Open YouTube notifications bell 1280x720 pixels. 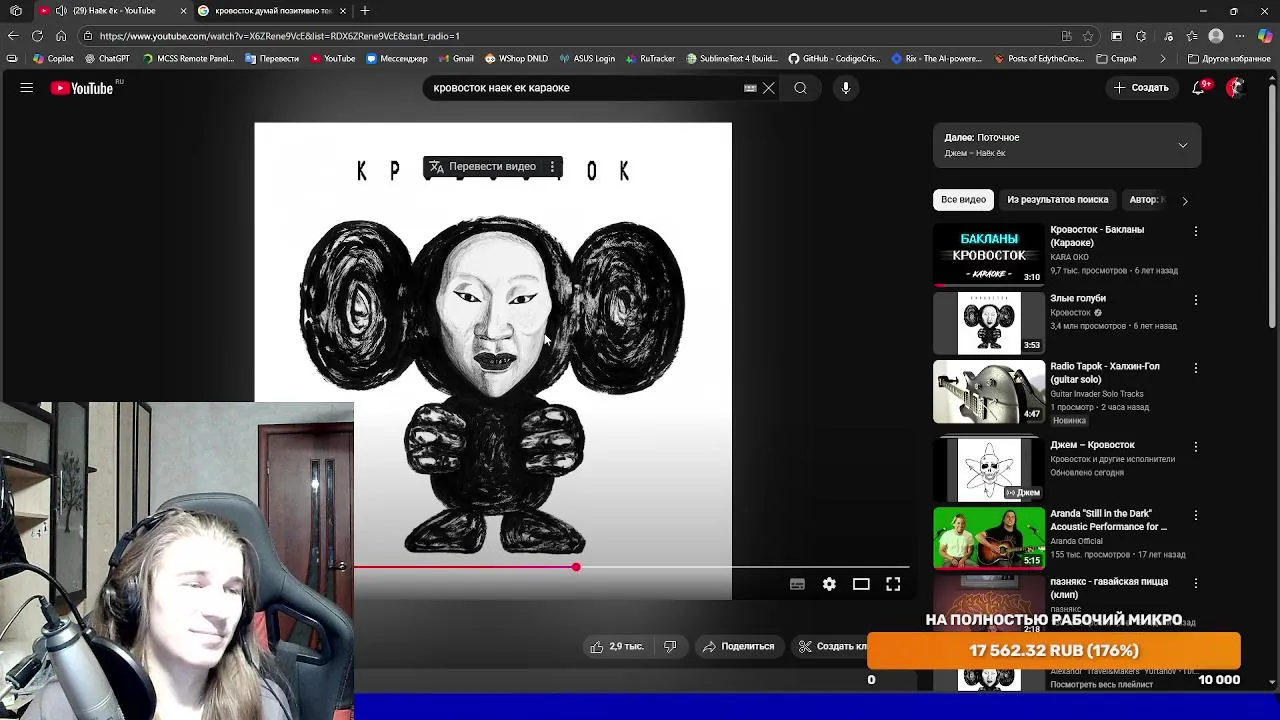(x=1199, y=88)
